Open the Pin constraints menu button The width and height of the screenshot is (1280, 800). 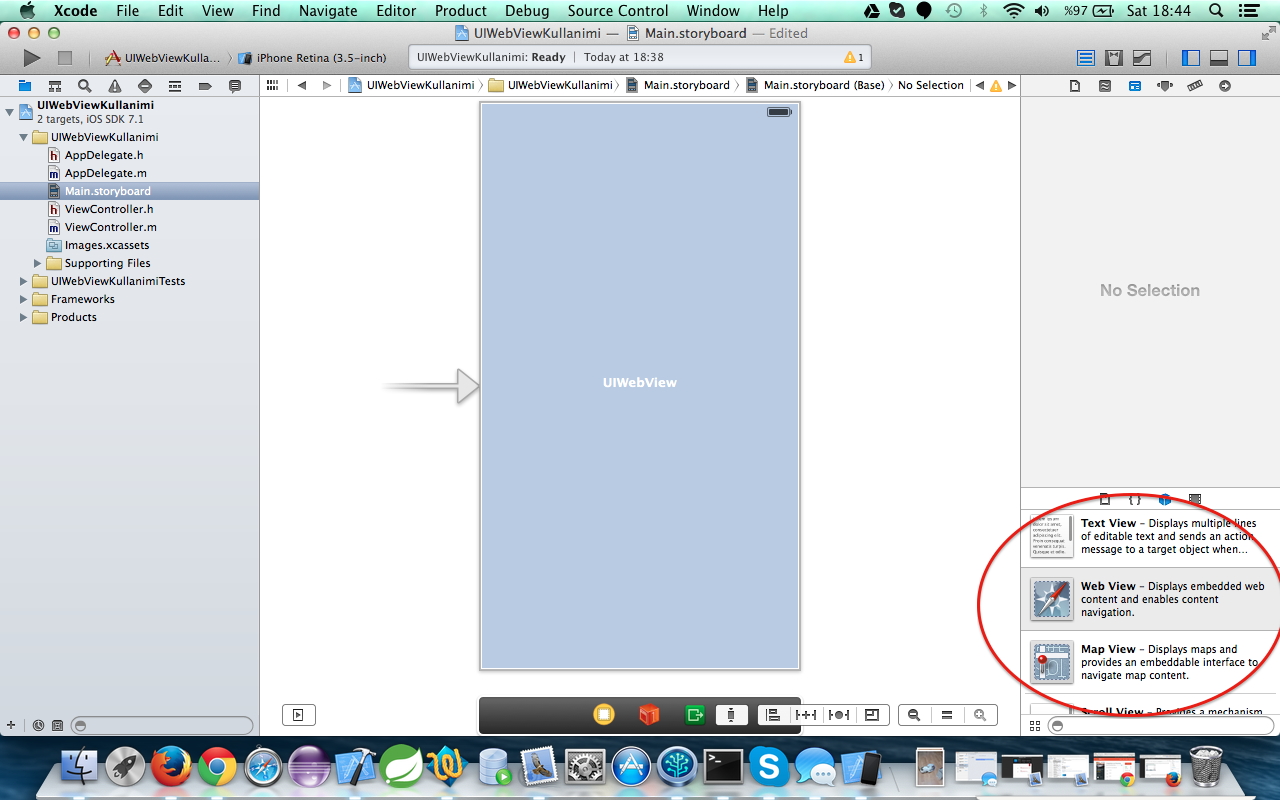point(806,715)
